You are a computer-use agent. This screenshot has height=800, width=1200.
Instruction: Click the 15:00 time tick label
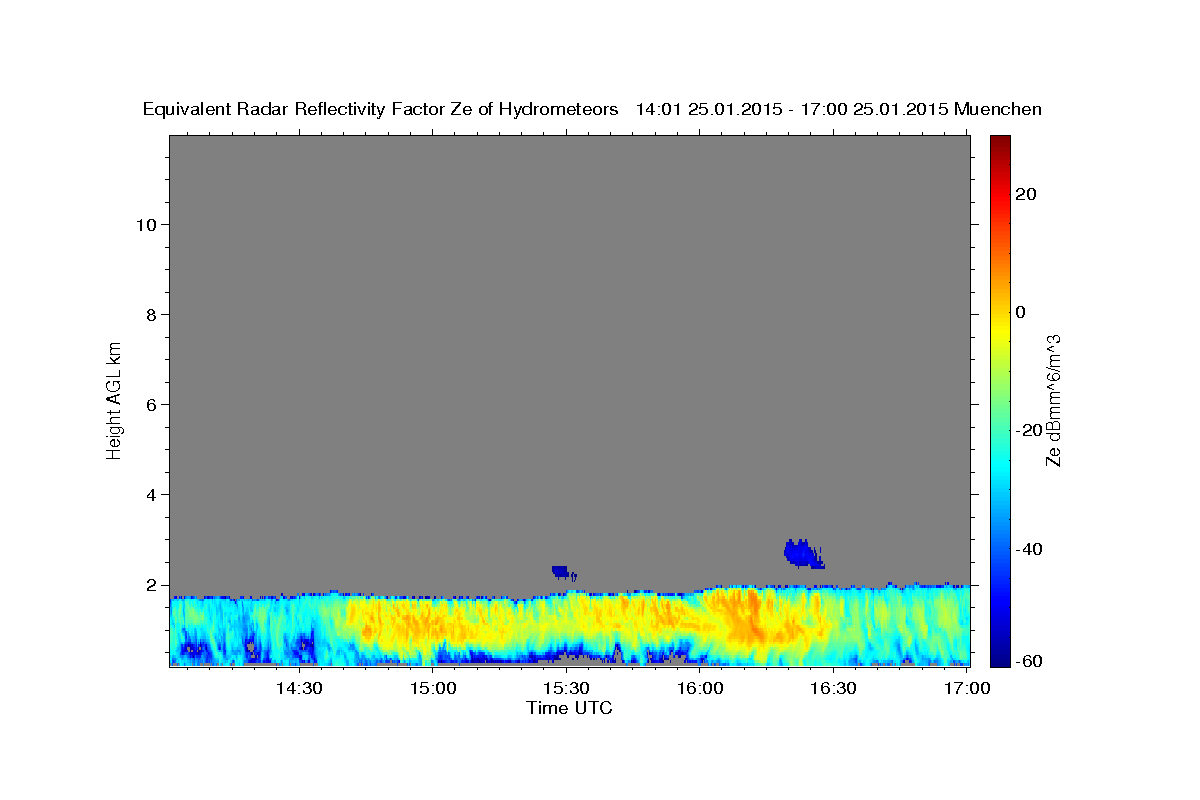point(433,688)
